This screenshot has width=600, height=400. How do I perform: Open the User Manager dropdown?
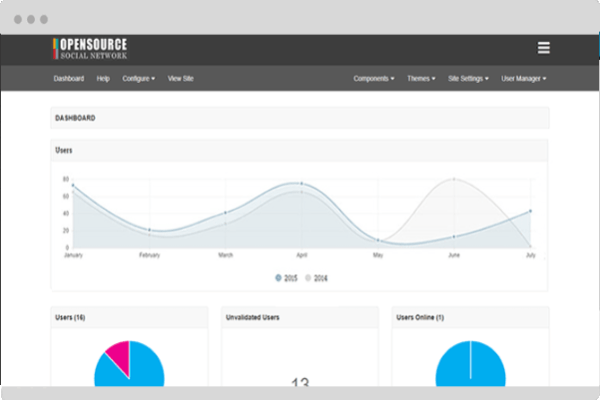[x=524, y=78]
